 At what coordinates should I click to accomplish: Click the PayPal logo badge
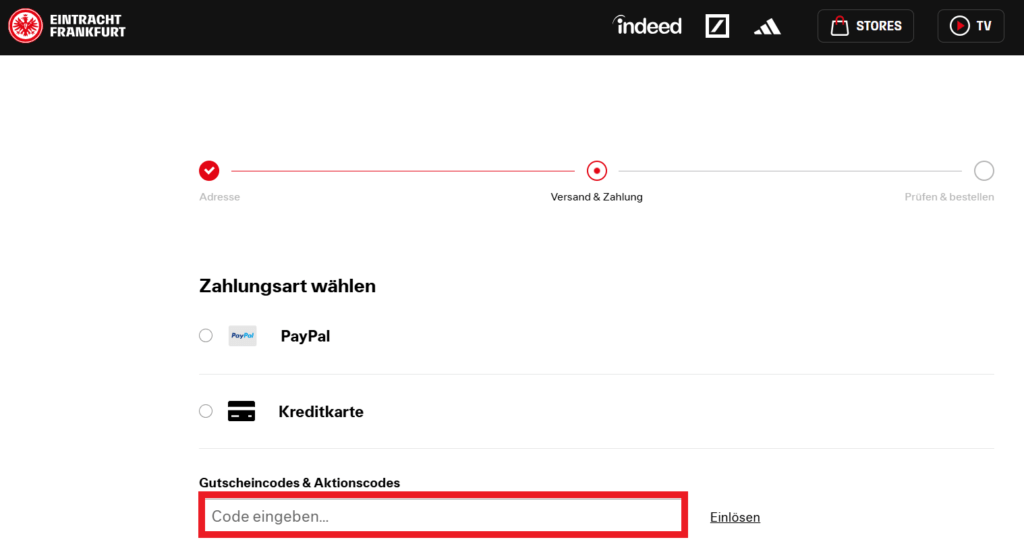click(242, 336)
